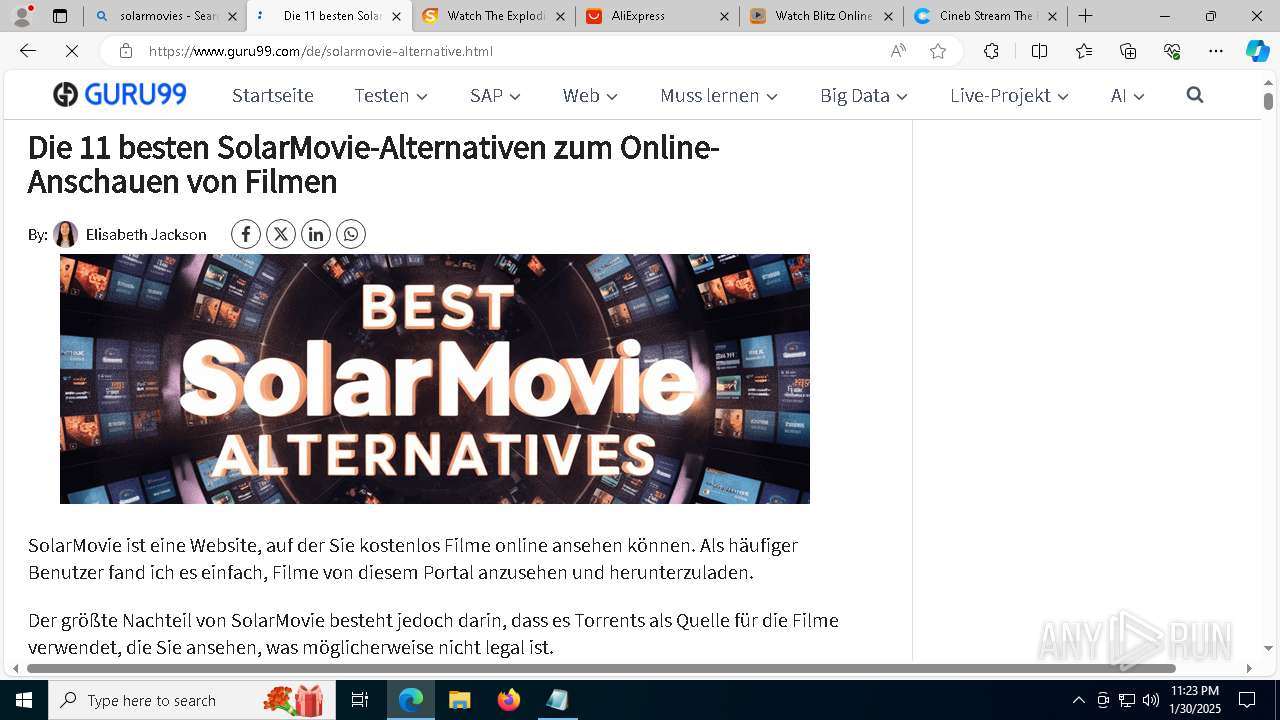
Task: Stop page loading with the X button
Action: [72, 51]
